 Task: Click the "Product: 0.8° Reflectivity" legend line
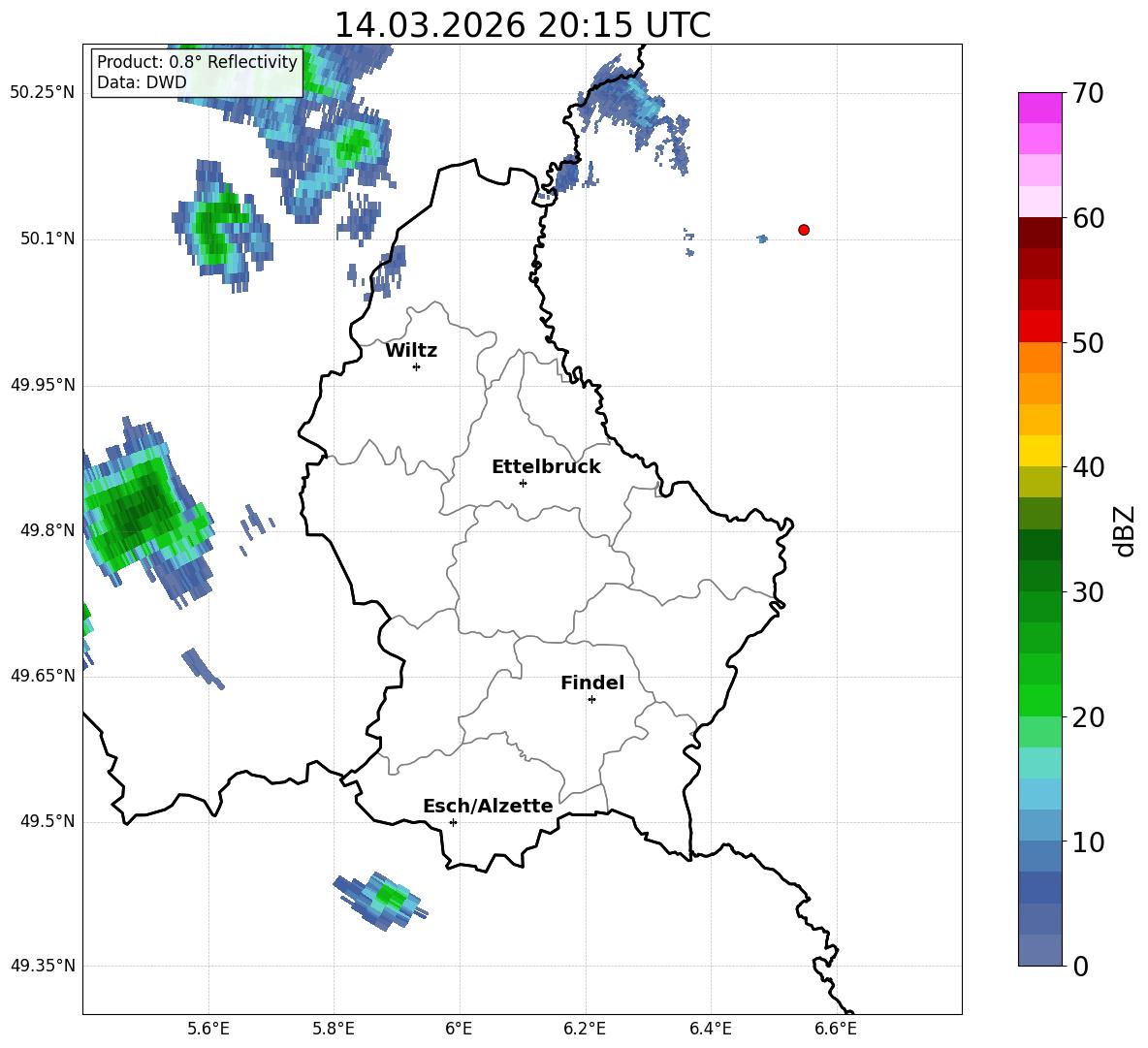tap(197, 61)
